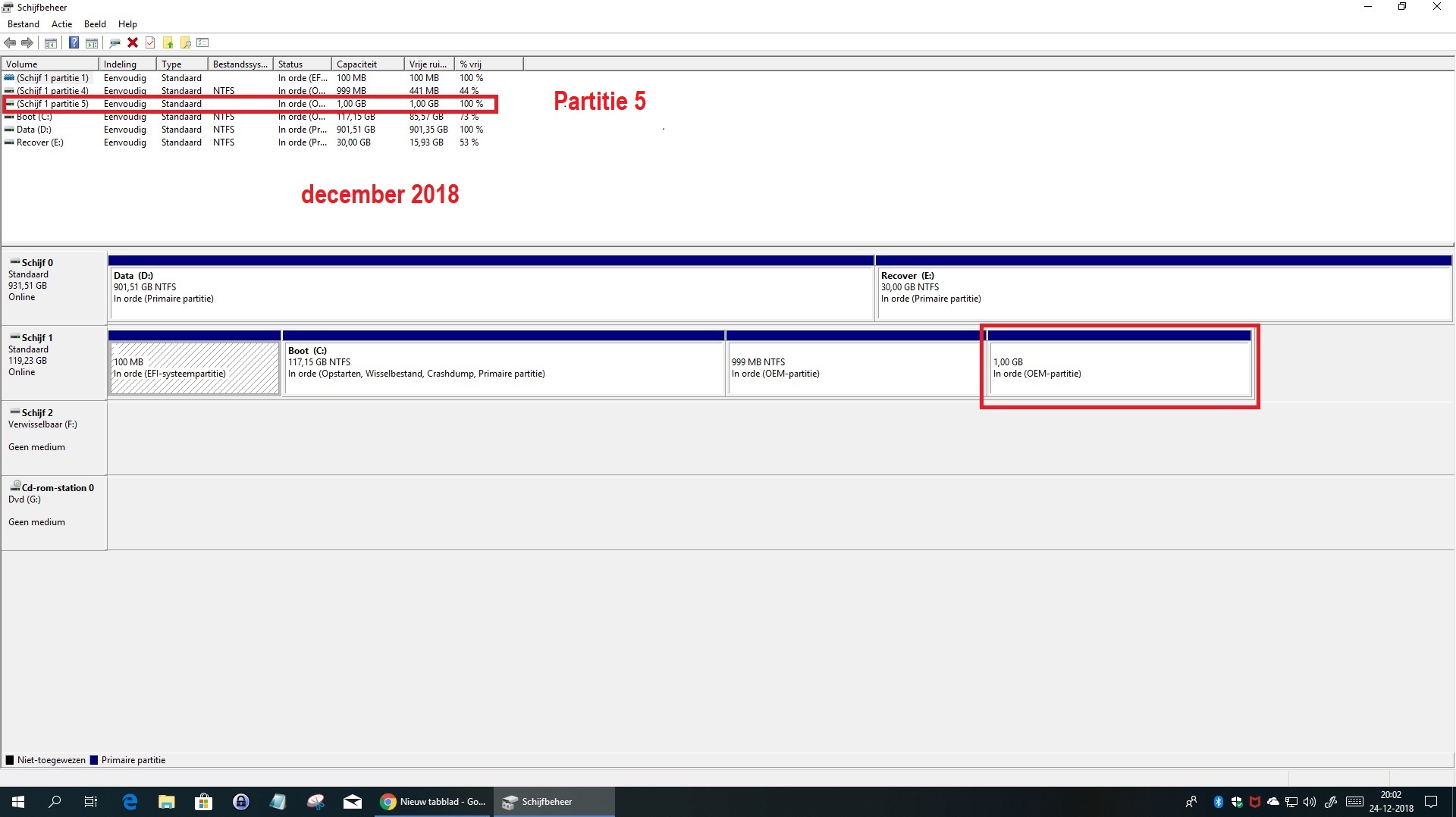Select the 100 MB EFI system partition block

coord(194,368)
